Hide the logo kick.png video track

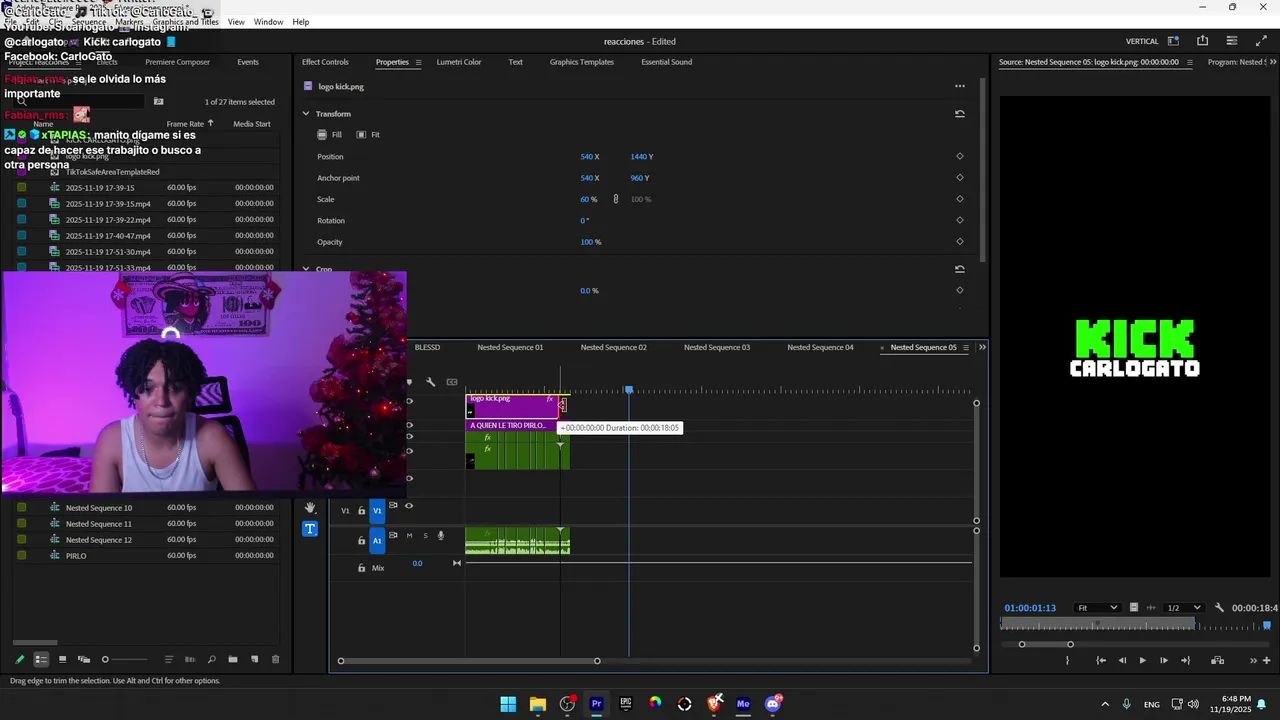tap(409, 402)
